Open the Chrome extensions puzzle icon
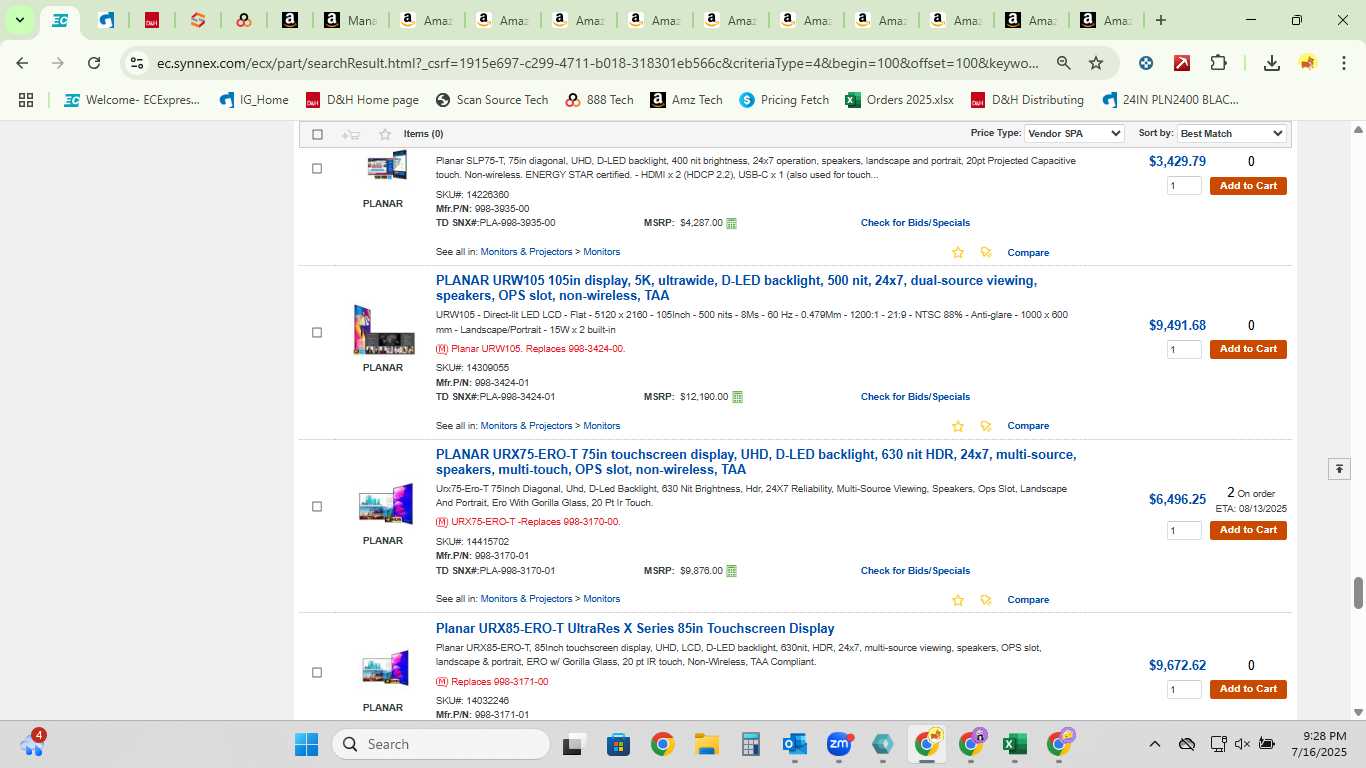The width and height of the screenshot is (1366, 768). pos(1218,63)
